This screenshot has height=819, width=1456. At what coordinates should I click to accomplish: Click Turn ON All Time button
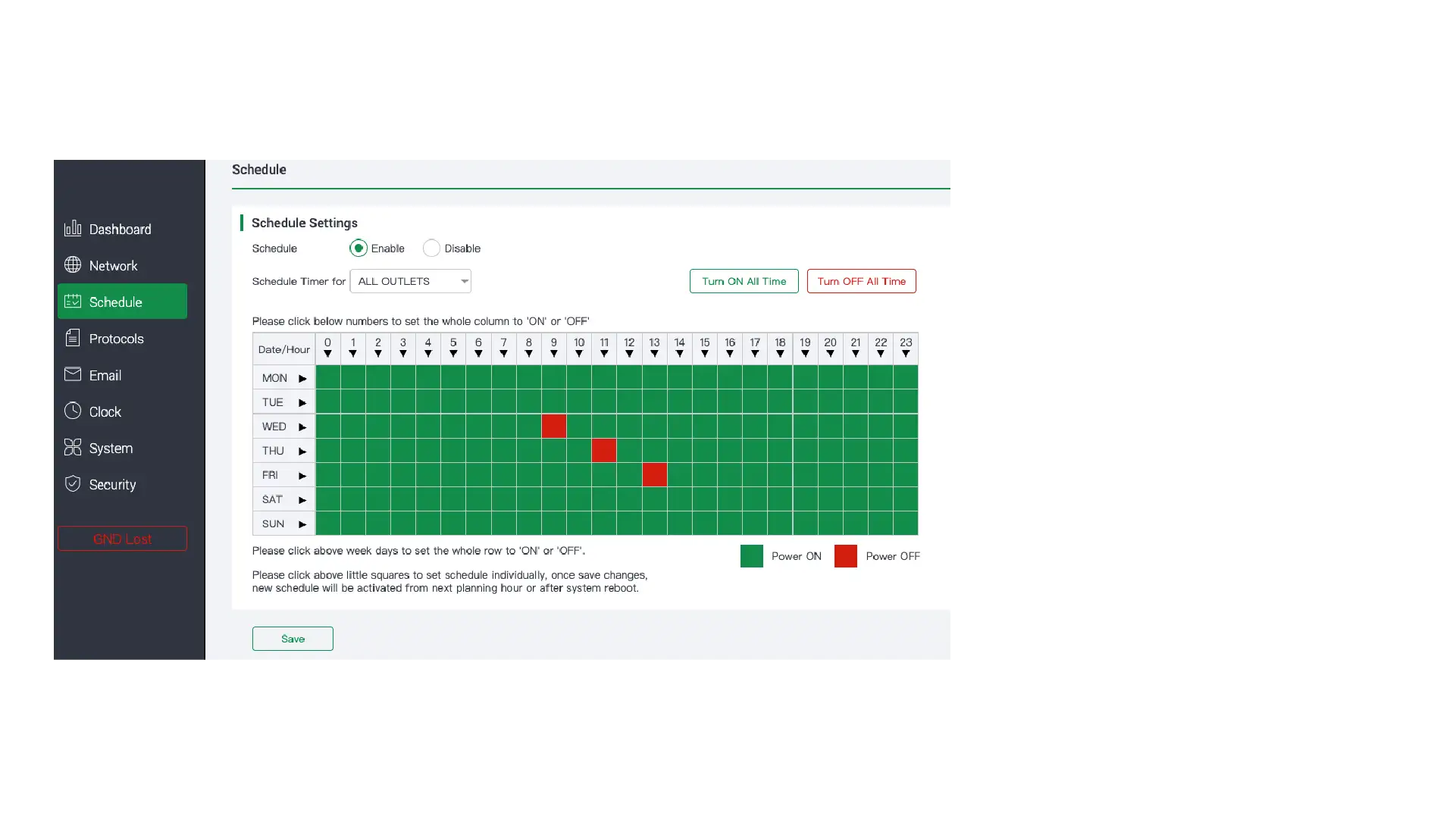(744, 281)
